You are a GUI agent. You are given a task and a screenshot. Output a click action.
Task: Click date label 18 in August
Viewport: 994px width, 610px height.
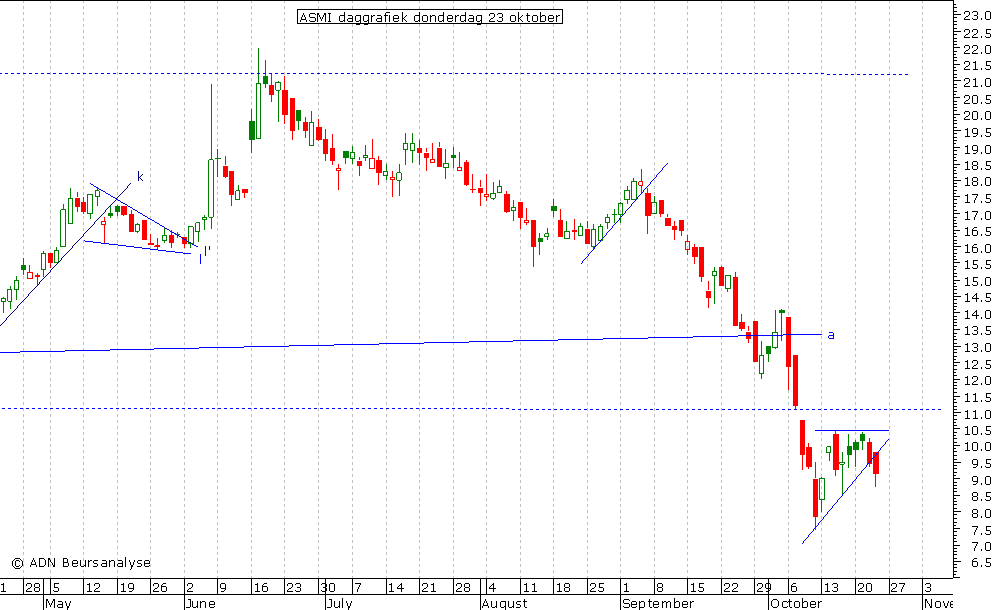pos(562,588)
